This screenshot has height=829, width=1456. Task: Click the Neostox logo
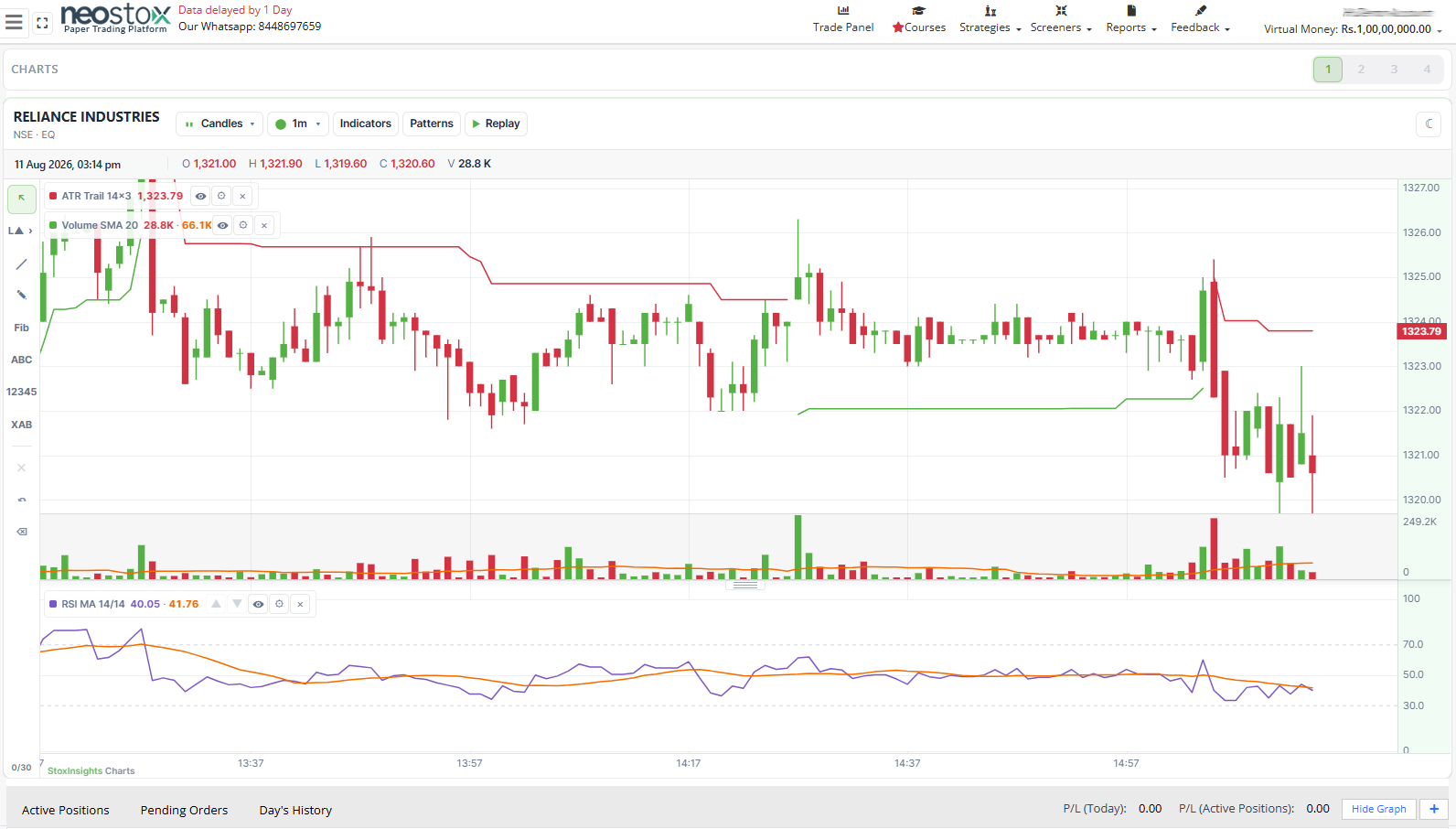115,17
